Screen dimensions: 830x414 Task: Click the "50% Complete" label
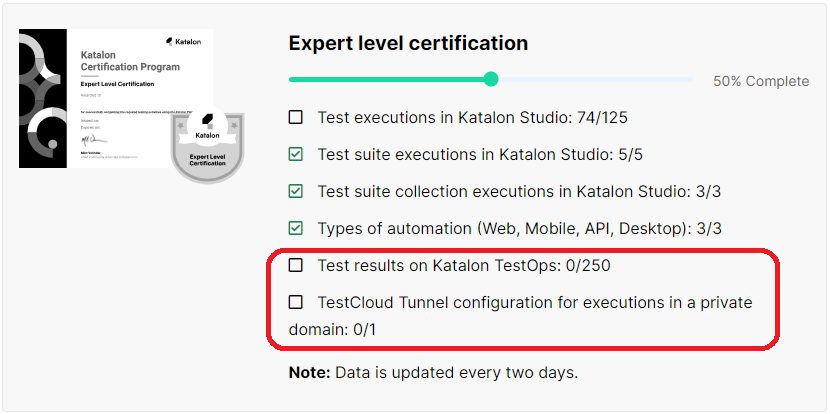coord(761,81)
